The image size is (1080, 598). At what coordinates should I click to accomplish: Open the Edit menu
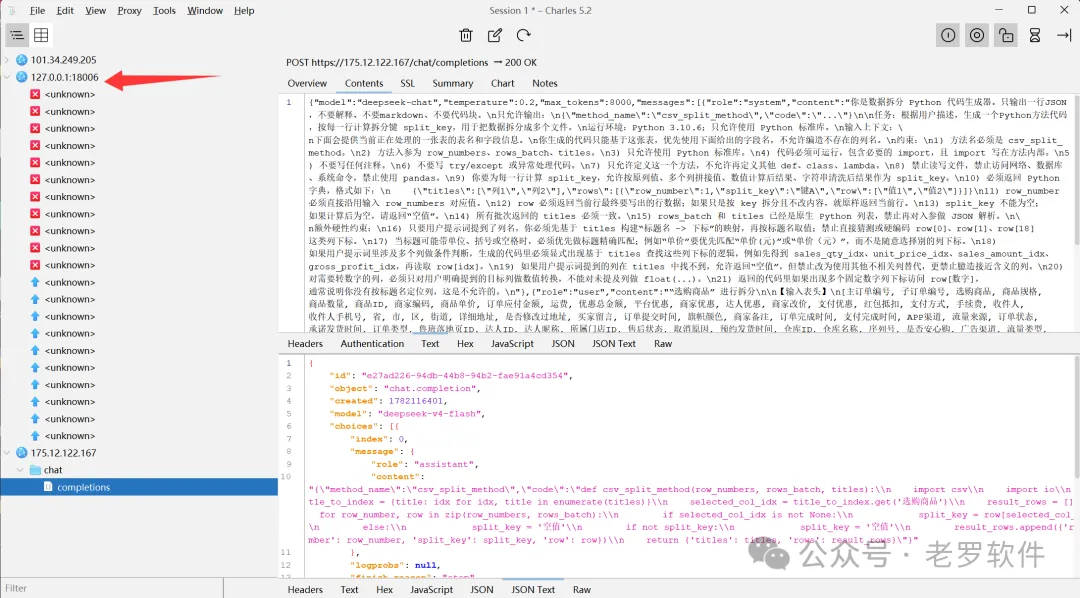pos(65,10)
